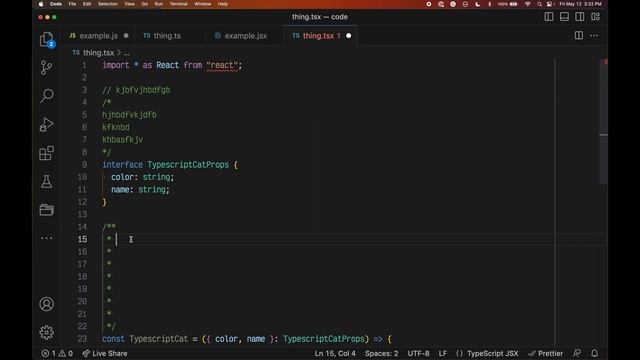
Task: Open the Apple menu
Action: pyautogui.click(x=41, y=4)
